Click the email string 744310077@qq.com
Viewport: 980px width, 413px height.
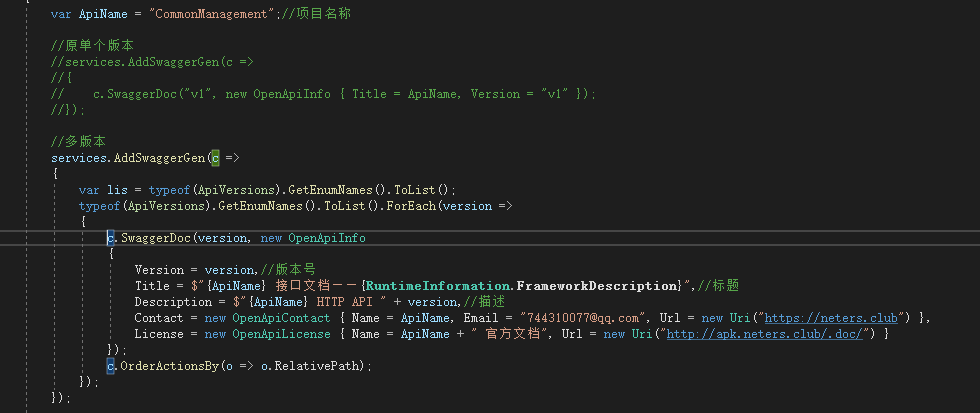(583, 318)
